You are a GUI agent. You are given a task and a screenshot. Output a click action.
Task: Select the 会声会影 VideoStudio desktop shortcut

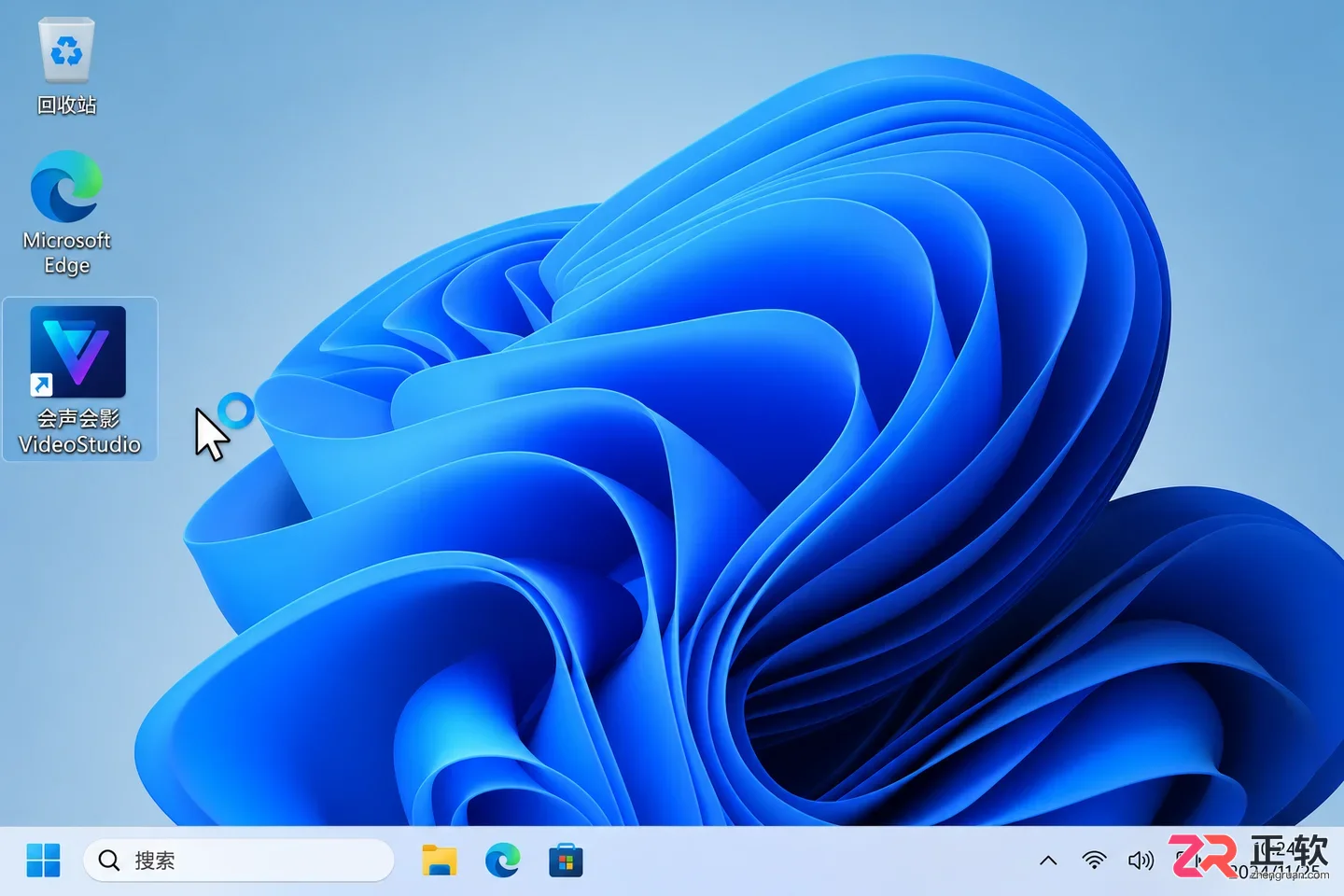[79, 379]
